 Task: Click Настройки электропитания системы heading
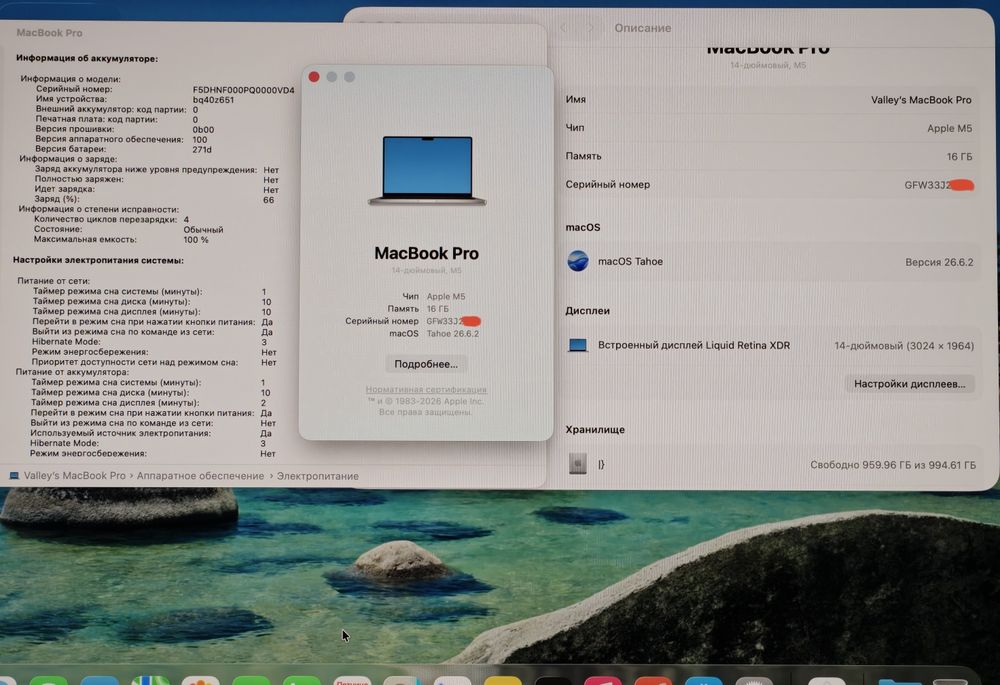tap(98, 260)
